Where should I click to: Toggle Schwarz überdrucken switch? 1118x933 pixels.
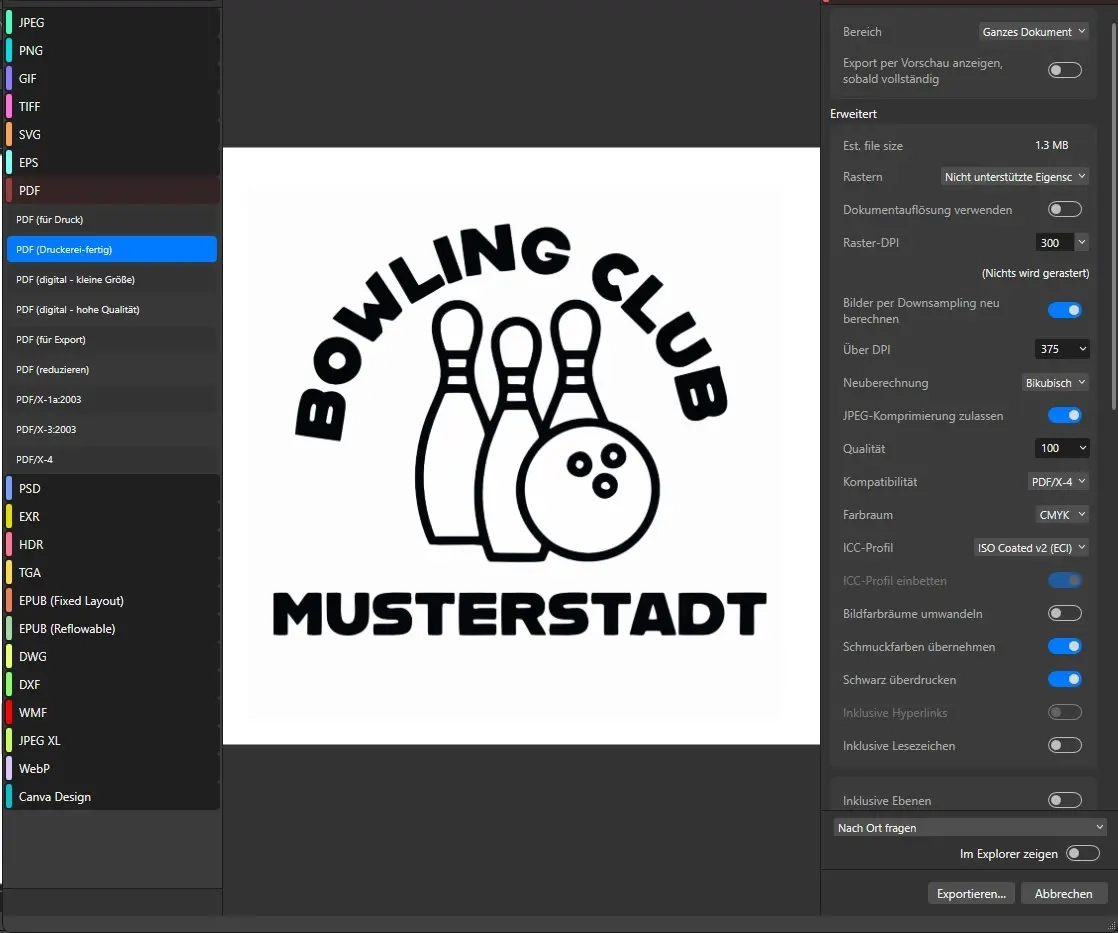(1065, 679)
